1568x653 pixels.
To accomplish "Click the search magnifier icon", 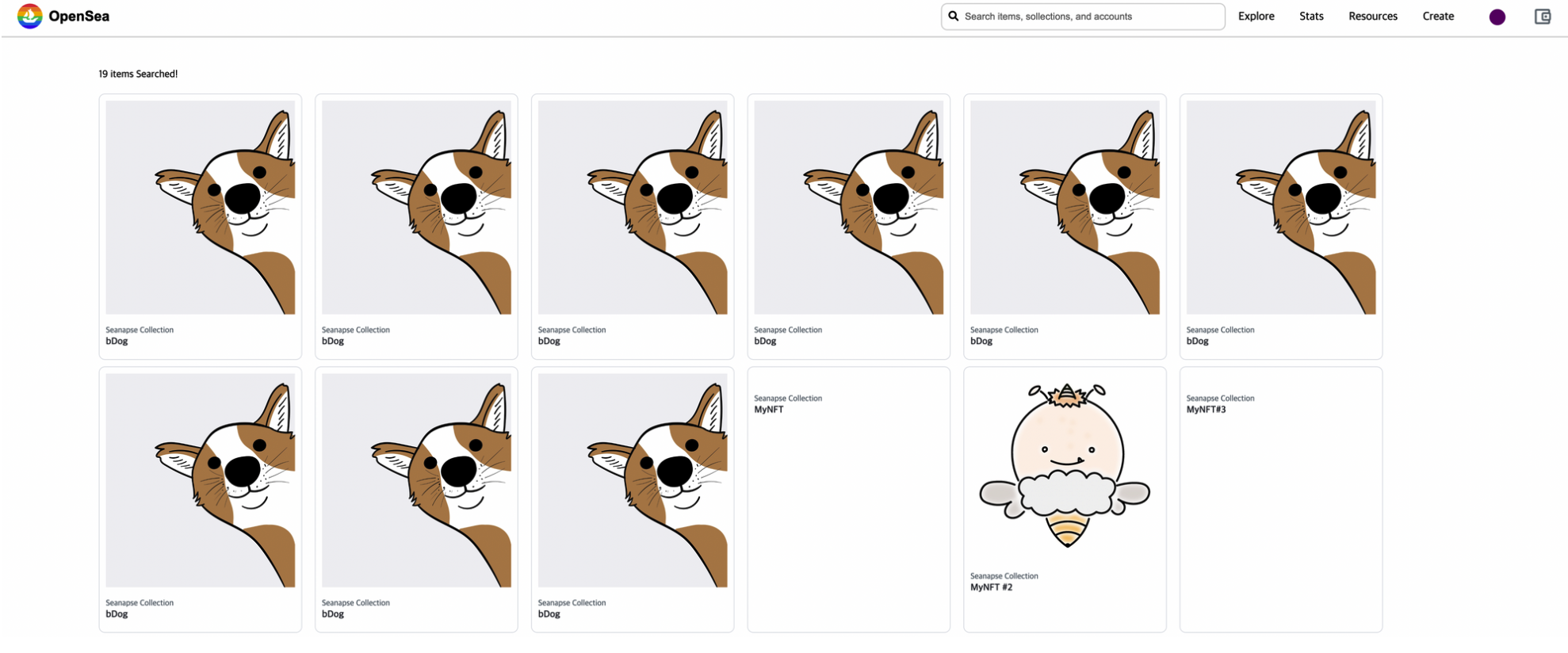I will (954, 16).
